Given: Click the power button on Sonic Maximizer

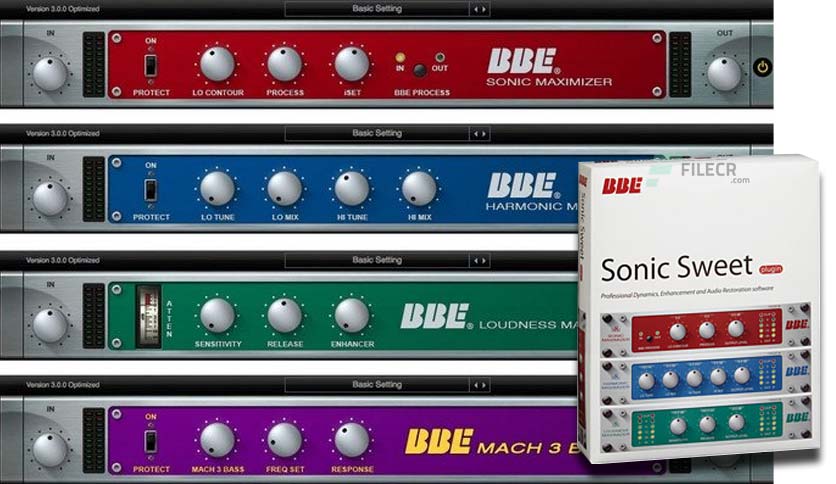Looking at the screenshot, I should (763, 67).
